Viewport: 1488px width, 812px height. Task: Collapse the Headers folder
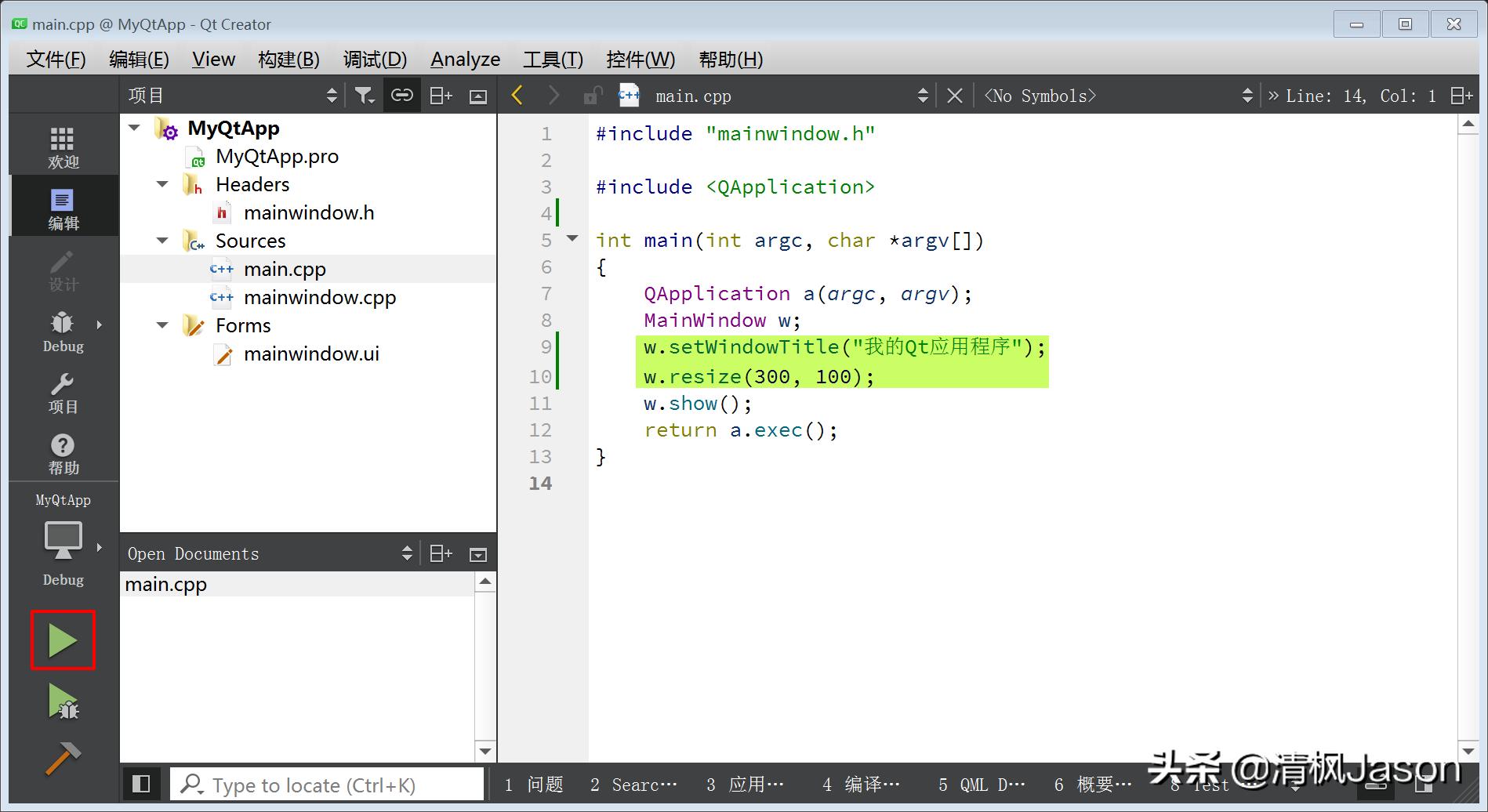(162, 184)
